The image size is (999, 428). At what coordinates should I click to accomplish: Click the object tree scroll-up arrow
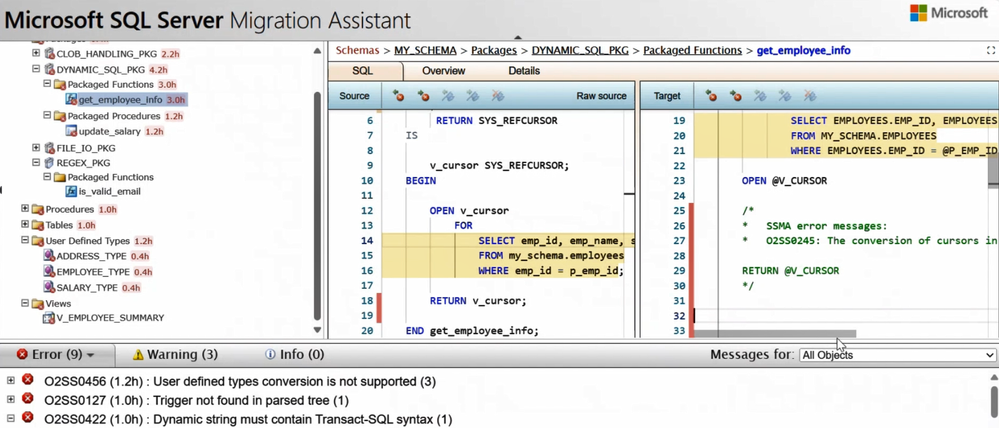(318, 51)
